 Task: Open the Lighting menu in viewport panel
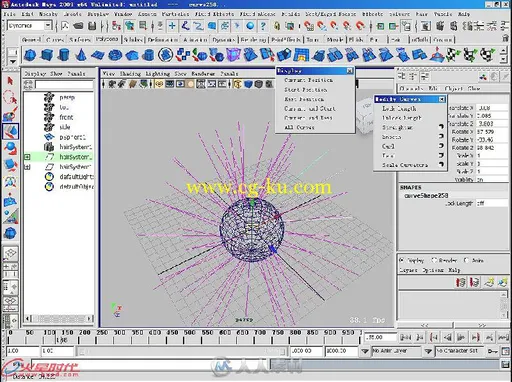point(157,74)
